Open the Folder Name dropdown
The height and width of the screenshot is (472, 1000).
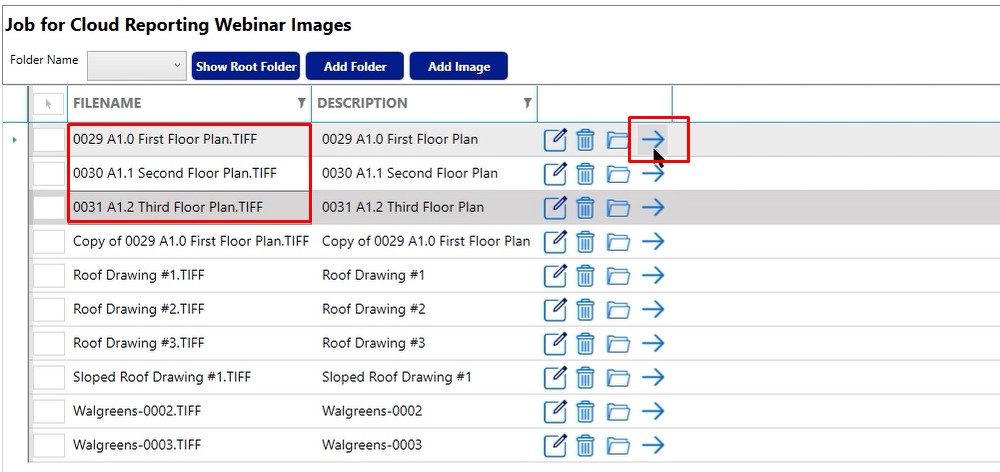(x=136, y=66)
